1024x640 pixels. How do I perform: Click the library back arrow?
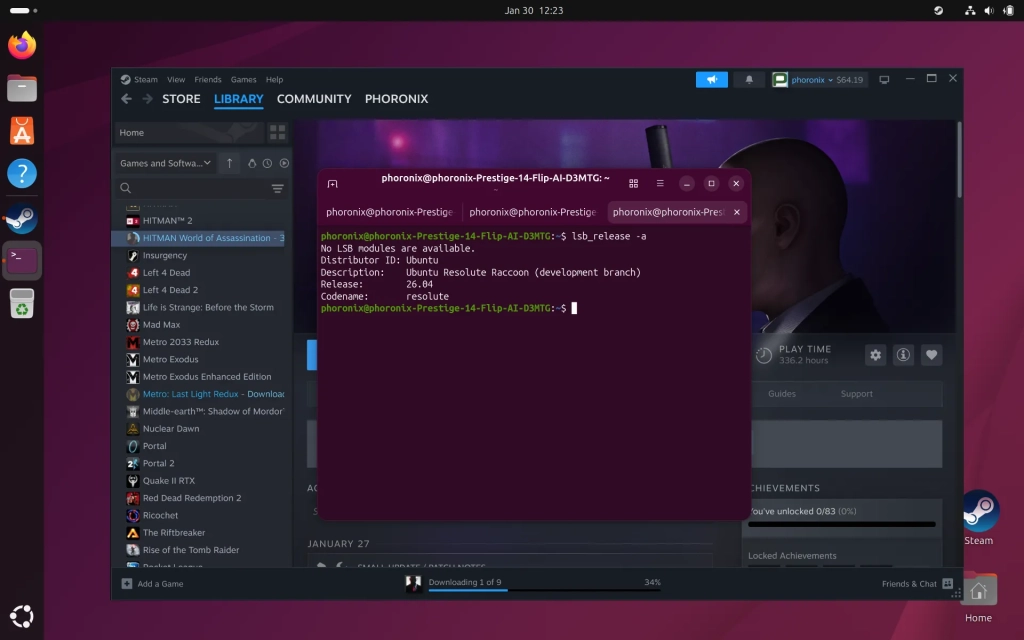pyautogui.click(x=126, y=99)
